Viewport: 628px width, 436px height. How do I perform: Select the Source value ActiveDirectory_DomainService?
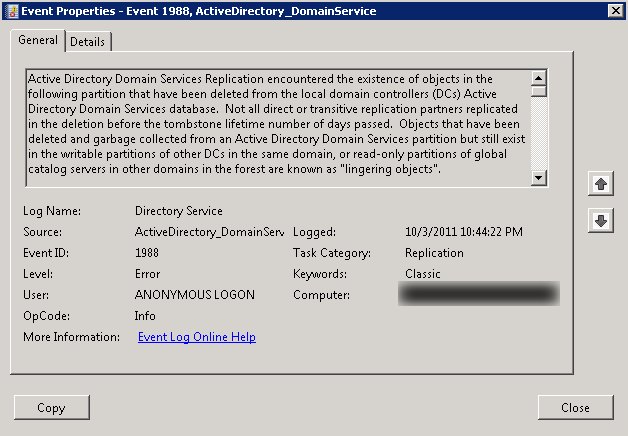[x=209, y=232]
